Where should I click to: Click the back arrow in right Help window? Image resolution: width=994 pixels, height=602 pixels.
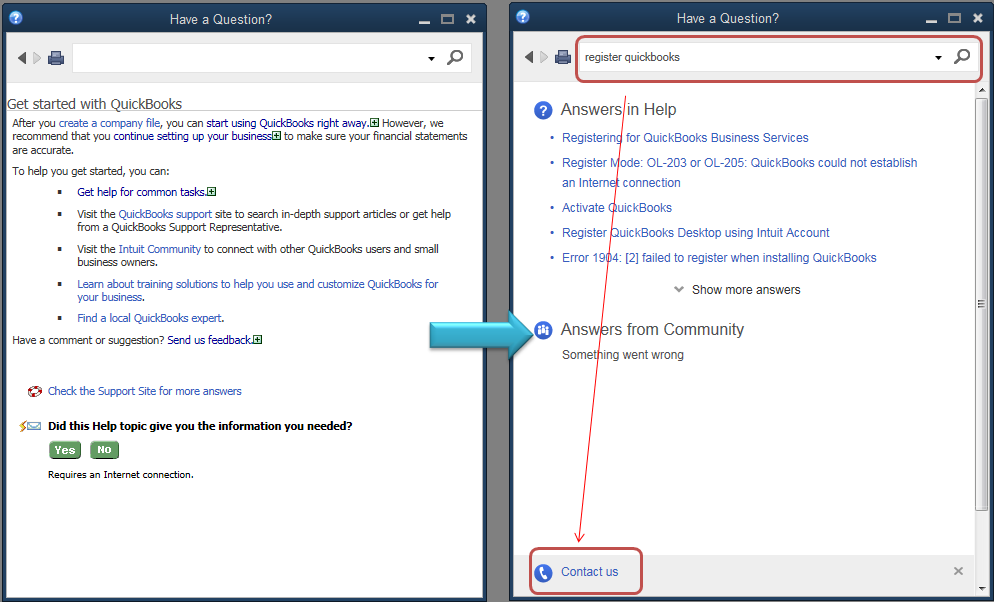pyautogui.click(x=529, y=57)
